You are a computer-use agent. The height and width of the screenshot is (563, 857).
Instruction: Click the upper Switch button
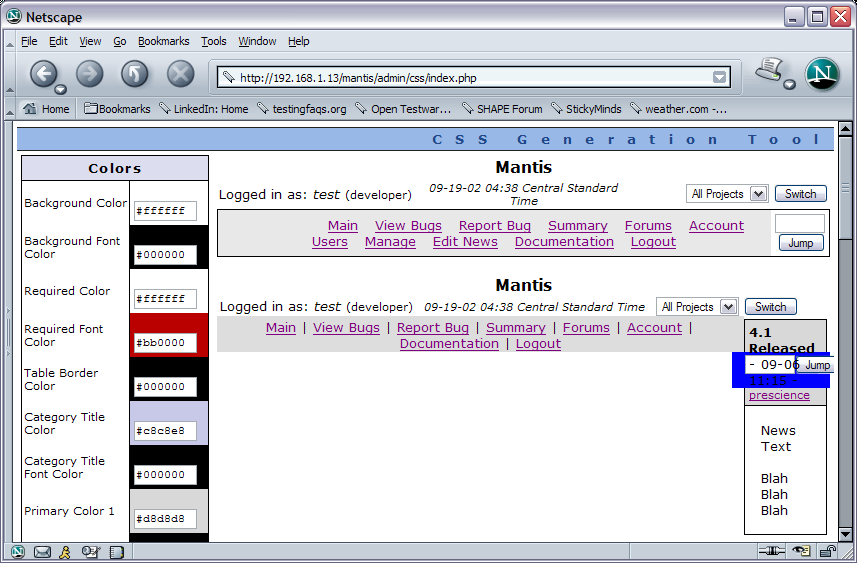click(x=801, y=193)
